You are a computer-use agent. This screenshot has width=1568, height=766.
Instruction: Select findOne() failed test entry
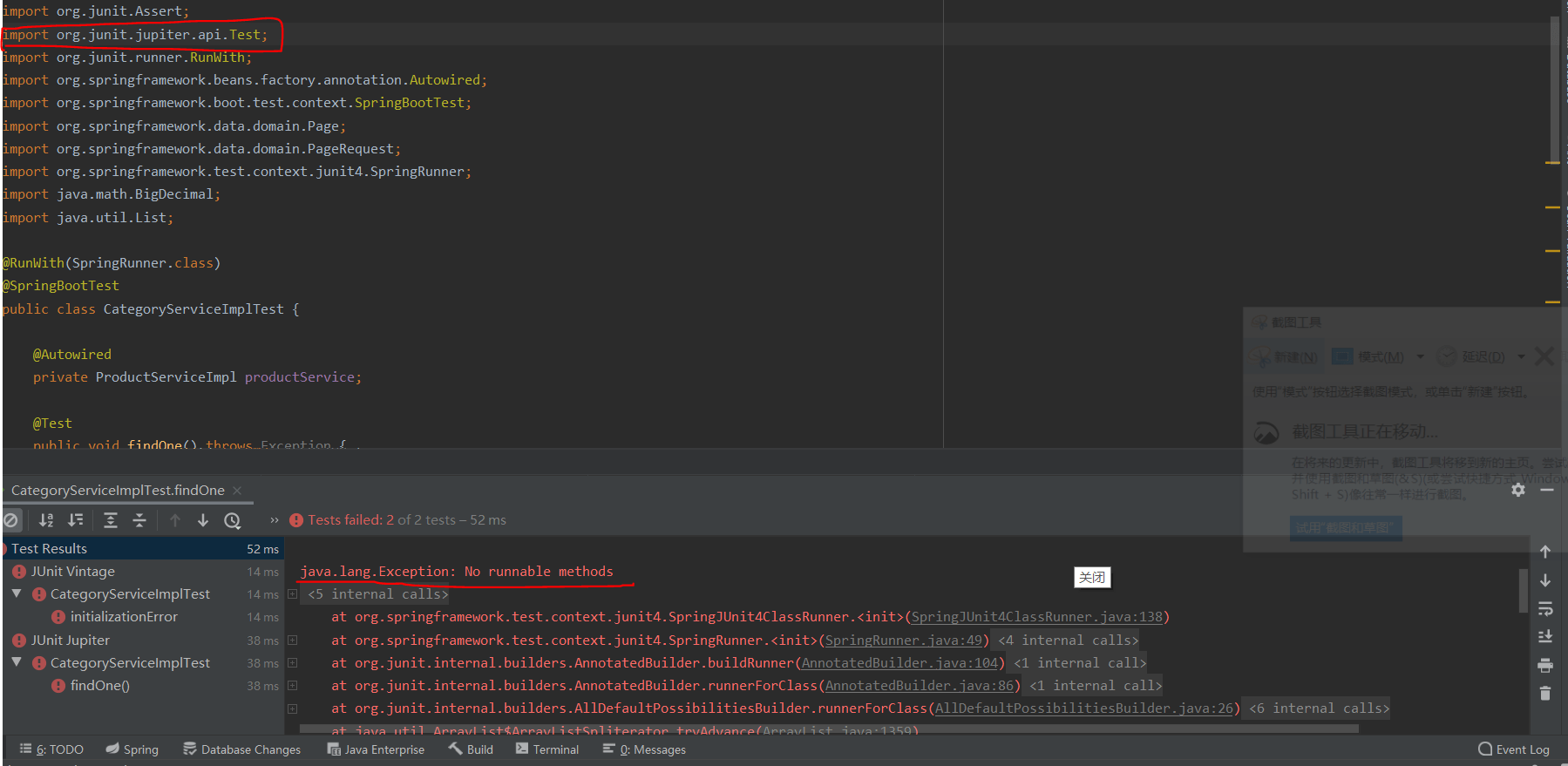click(x=99, y=686)
